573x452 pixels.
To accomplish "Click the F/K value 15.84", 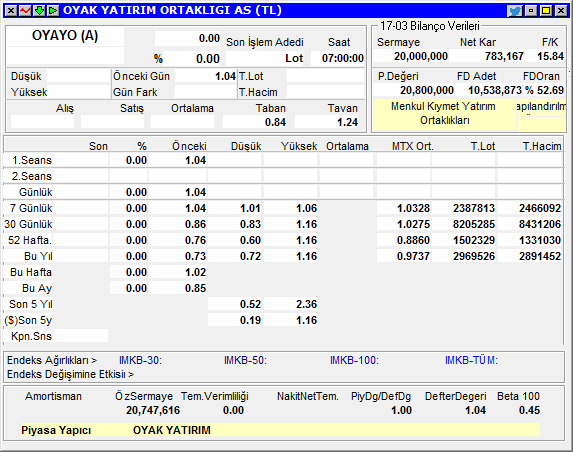I will (x=550, y=56).
